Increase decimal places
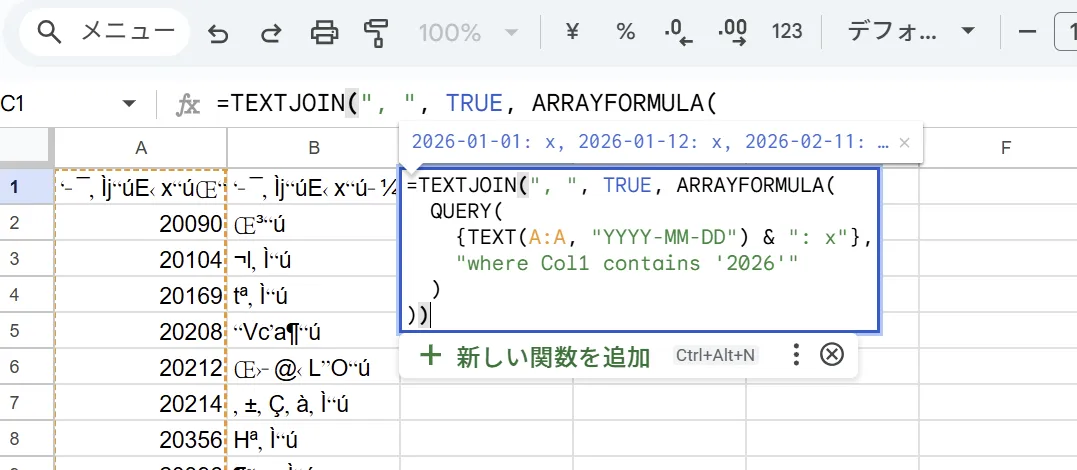 coord(734,32)
